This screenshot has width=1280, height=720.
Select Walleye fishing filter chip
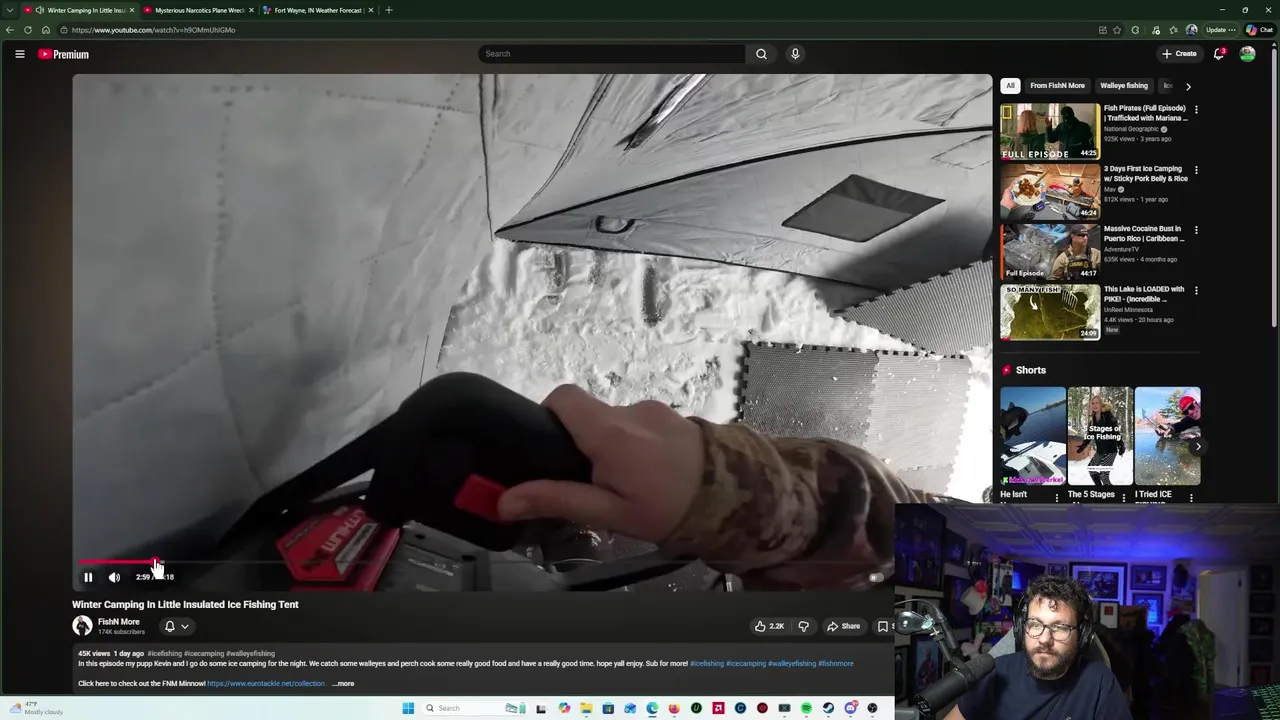[1124, 86]
